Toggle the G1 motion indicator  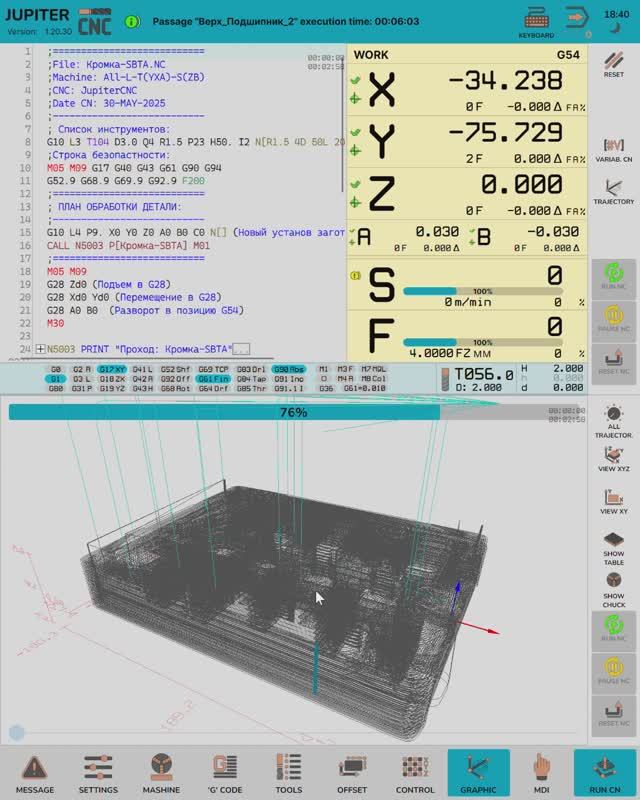56,379
